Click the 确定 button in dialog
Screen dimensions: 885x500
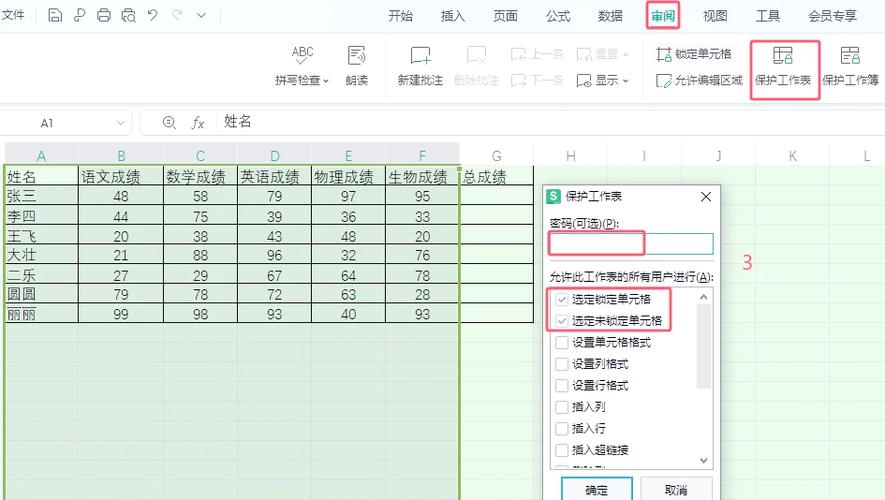pos(597,490)
